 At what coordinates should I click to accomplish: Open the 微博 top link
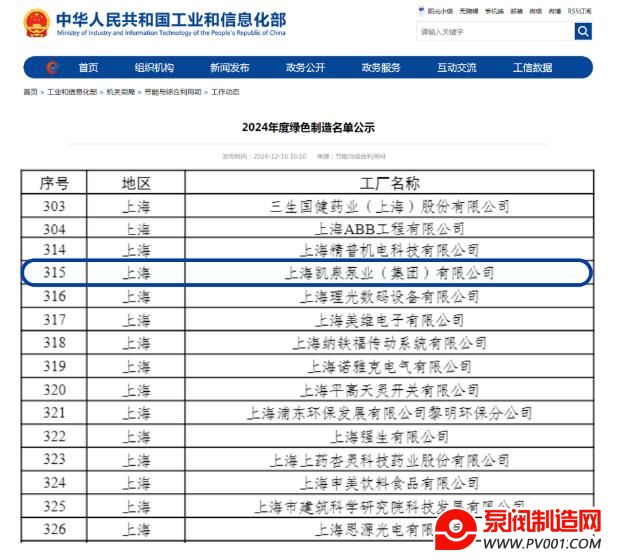555,11
